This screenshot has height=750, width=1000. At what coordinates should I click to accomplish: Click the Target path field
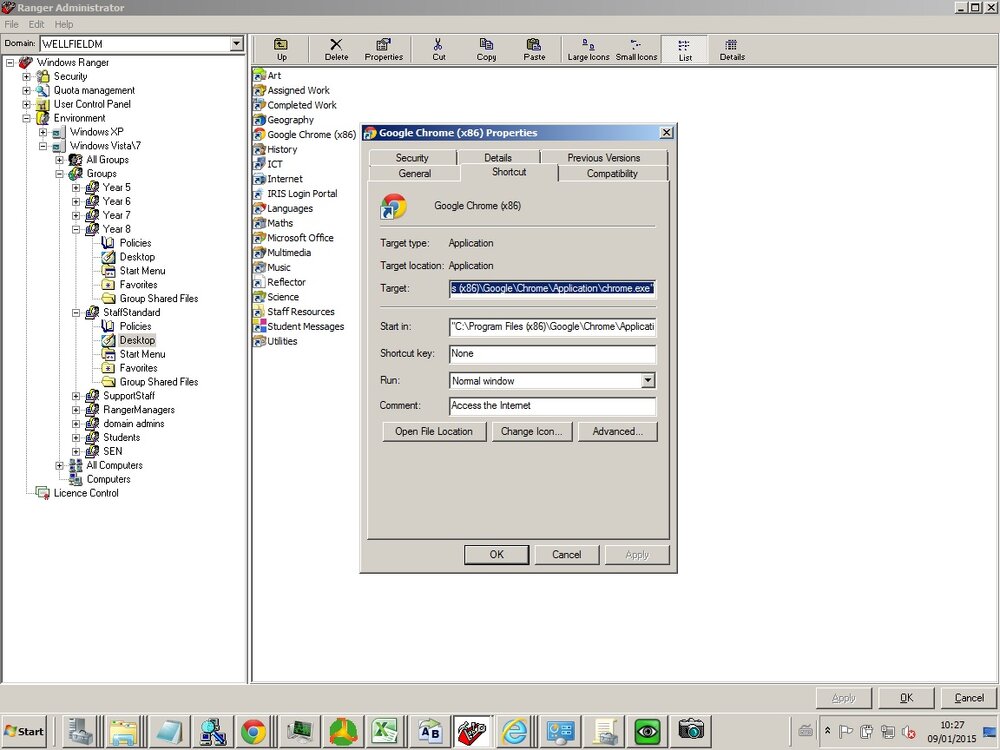tap(552, 288)
